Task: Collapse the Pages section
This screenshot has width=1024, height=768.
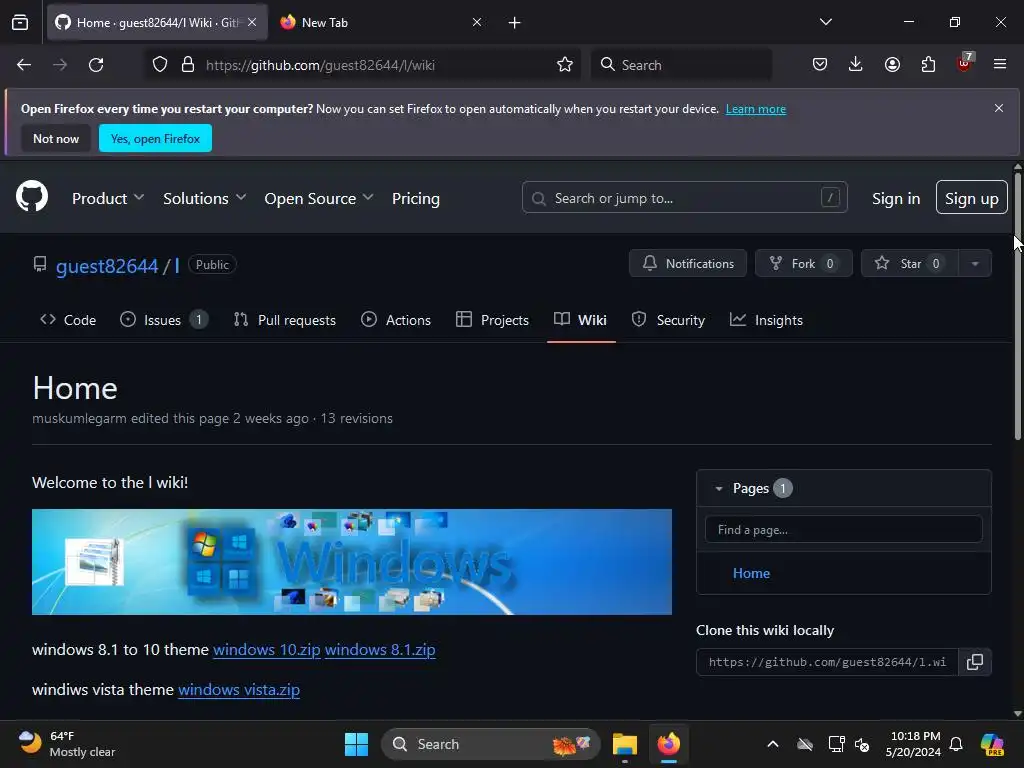Action: point(719,488)
